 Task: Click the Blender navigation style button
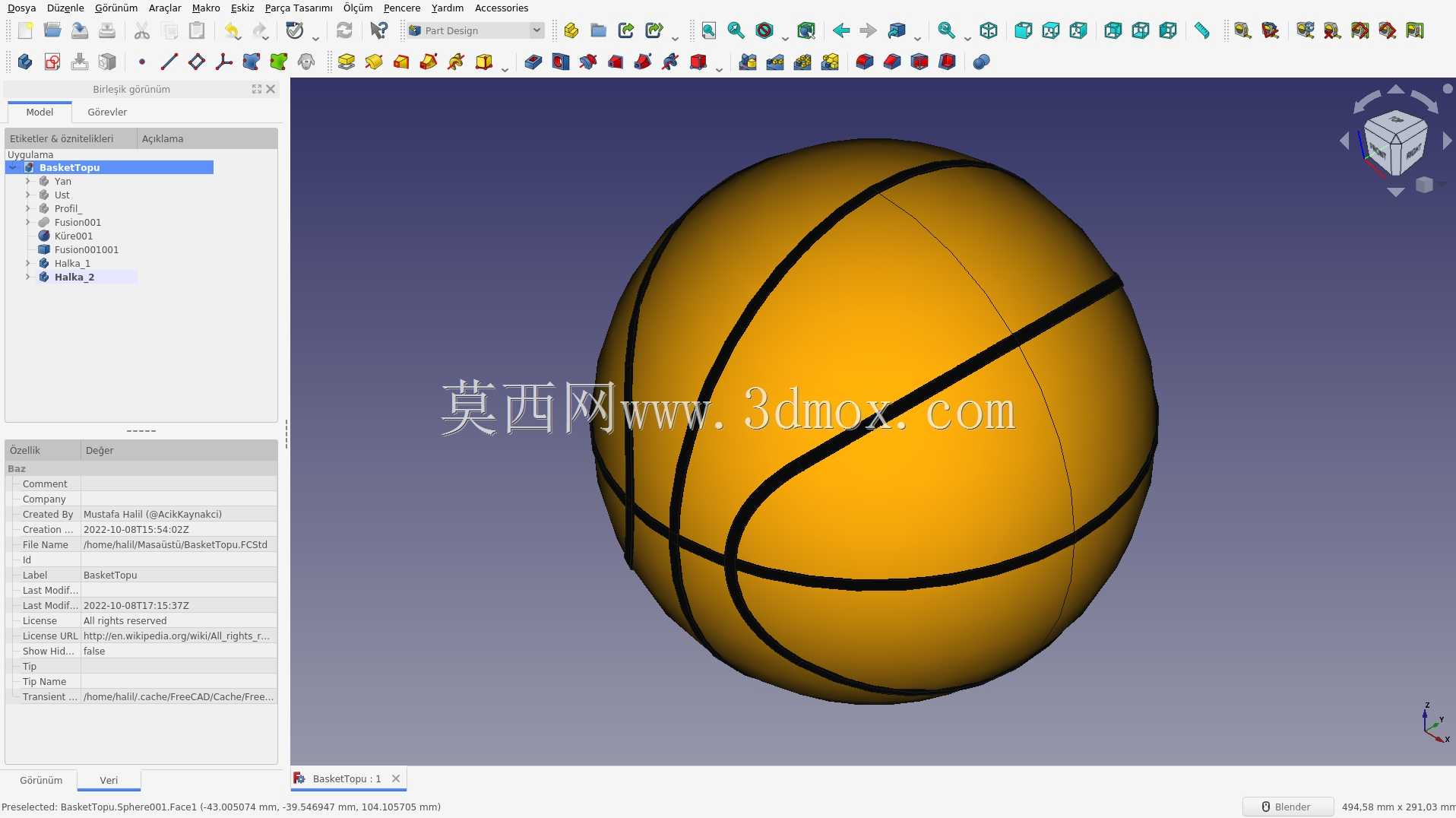pyautogui.click(x=1287, y=807)
